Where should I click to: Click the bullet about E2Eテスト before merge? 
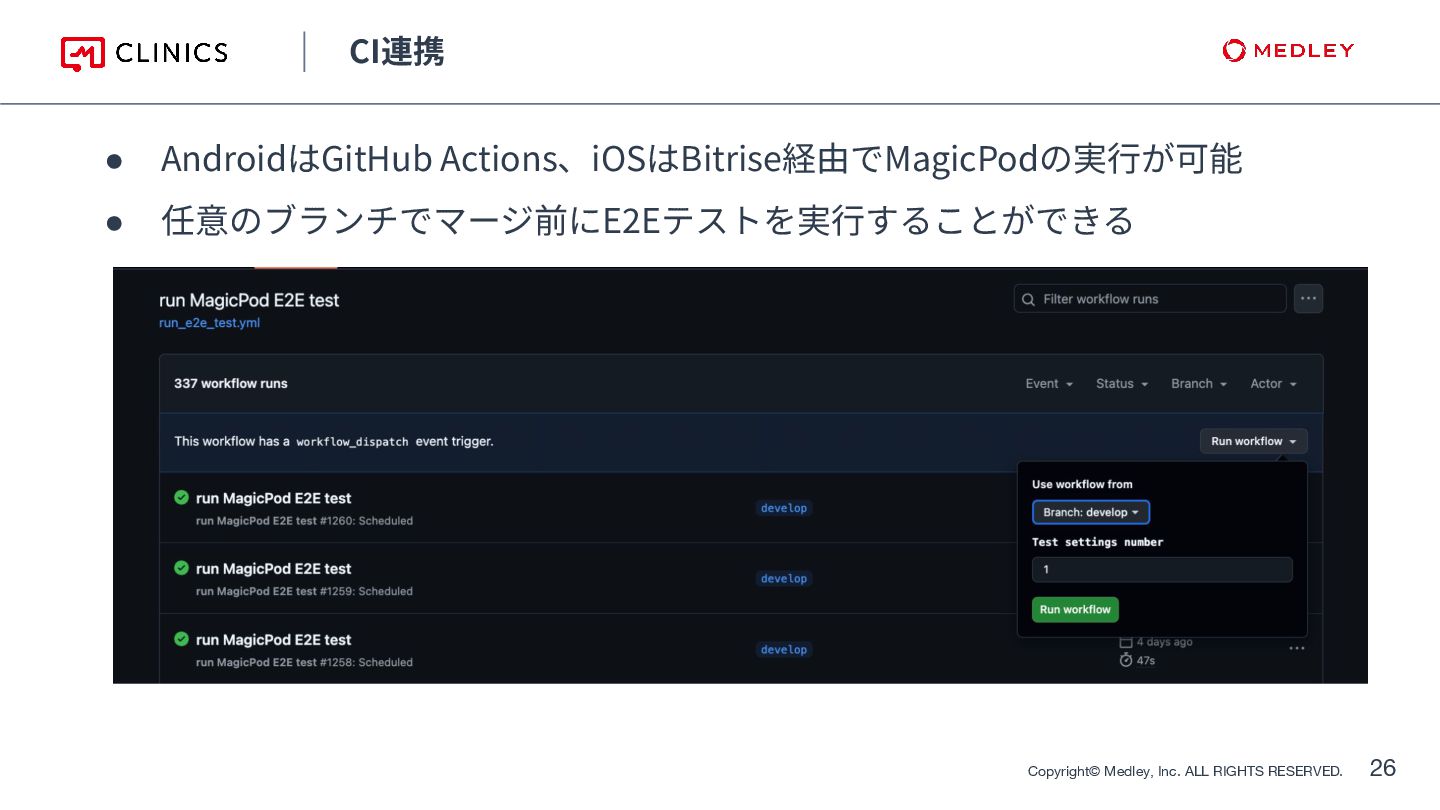[647, 220]
